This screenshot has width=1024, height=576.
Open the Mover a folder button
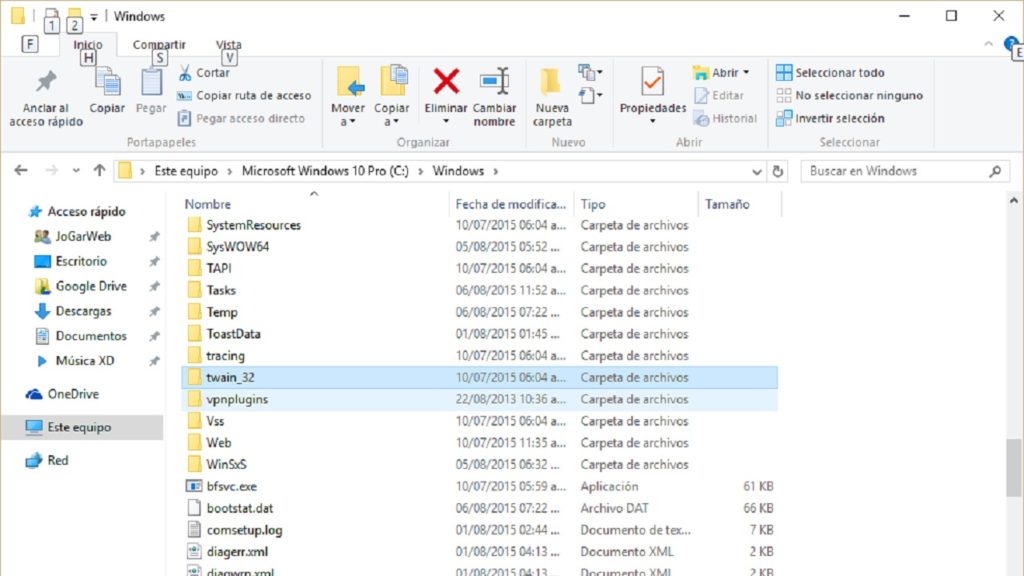point(348,97)
